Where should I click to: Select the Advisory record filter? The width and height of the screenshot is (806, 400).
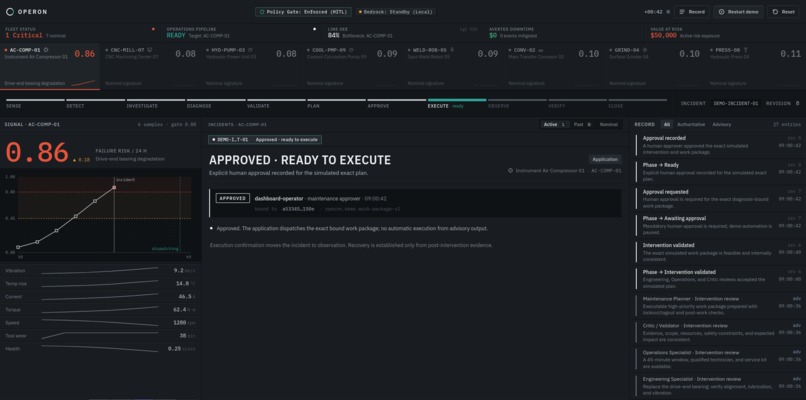(721, 124)
